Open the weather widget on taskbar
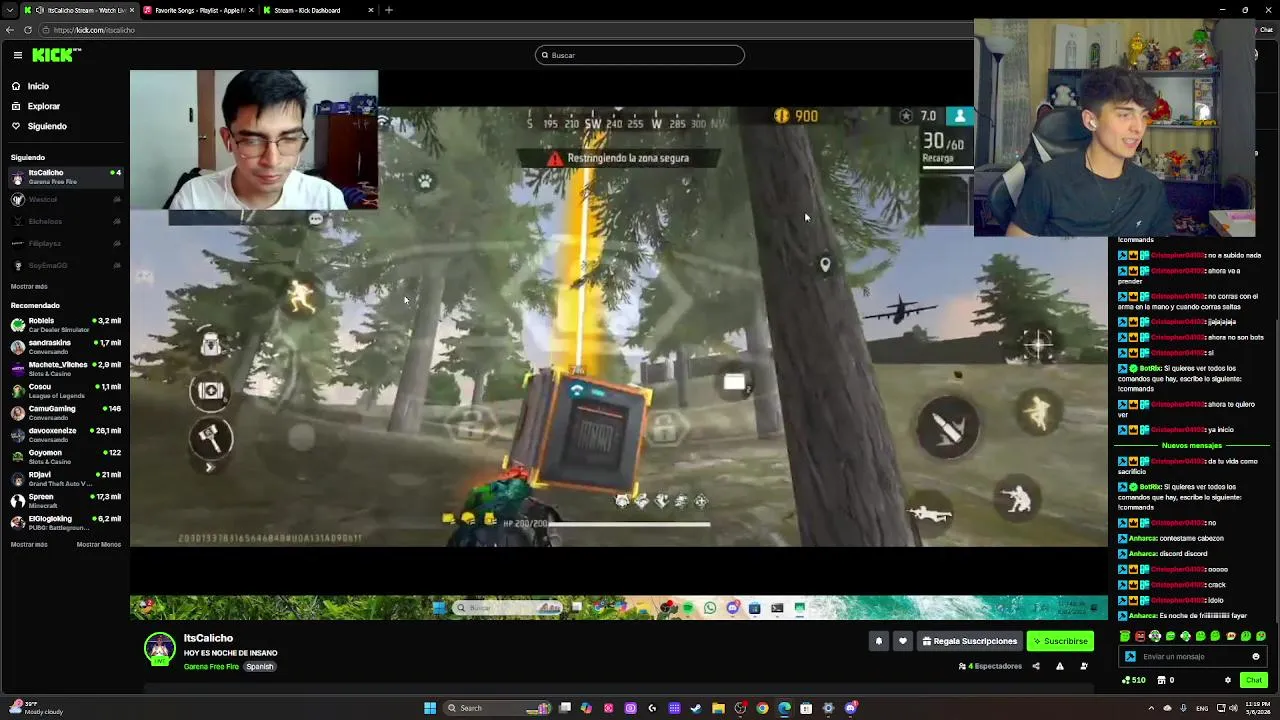The height and width of the screenshot is (720, 1280). [x=34, y=708]
